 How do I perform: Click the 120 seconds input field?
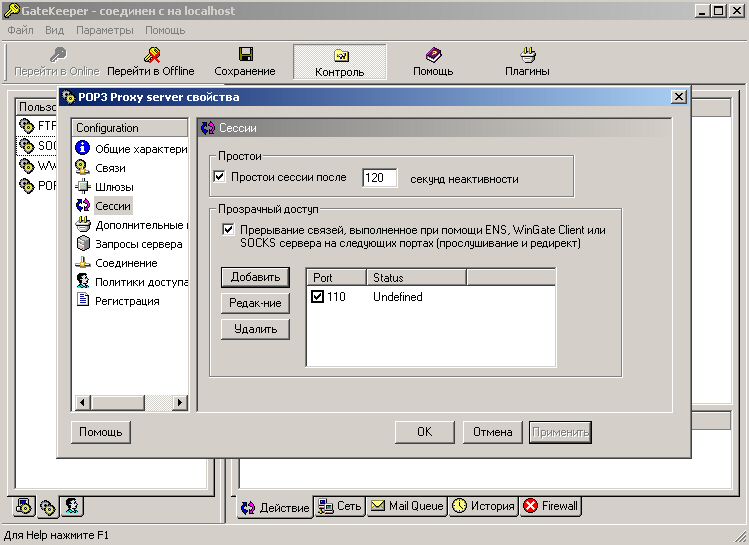[379, 178]
